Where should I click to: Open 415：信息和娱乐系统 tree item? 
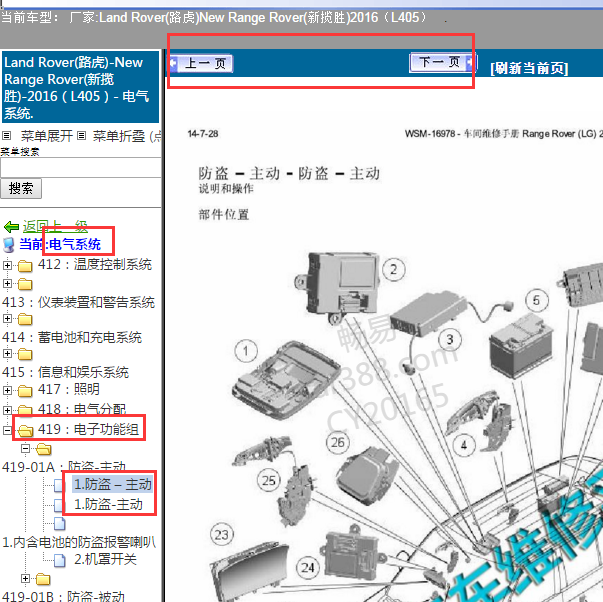pos(65,372)
